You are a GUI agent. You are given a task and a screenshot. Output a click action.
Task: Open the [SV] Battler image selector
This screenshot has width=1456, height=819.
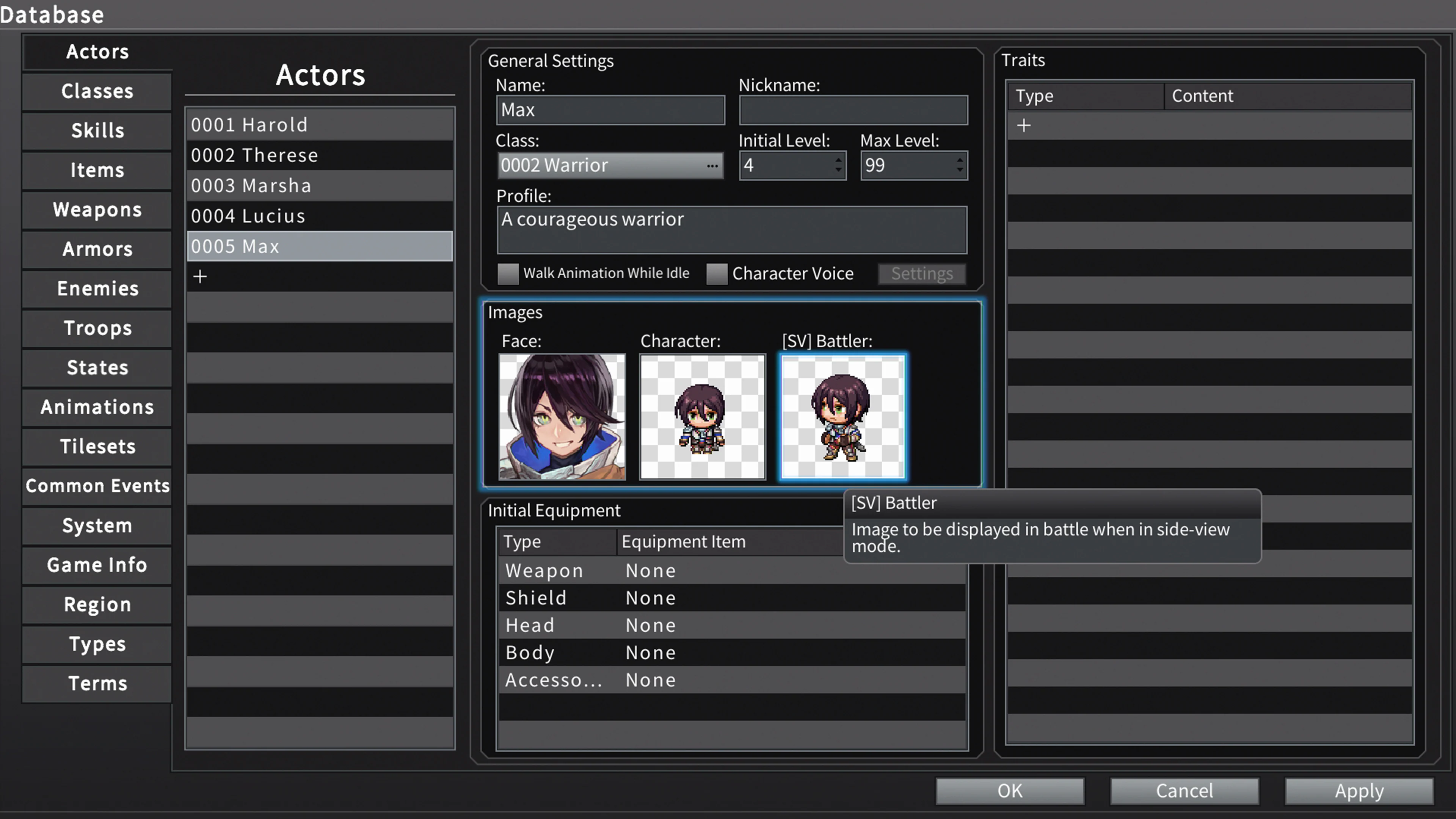click(843, 418)
